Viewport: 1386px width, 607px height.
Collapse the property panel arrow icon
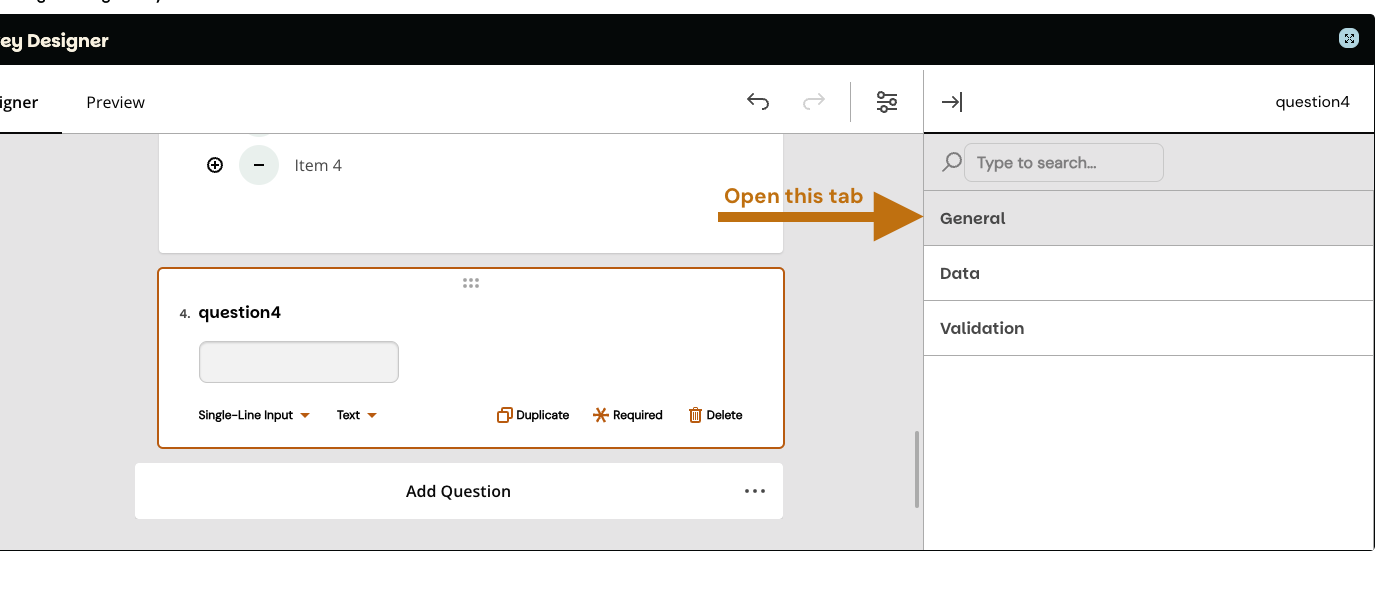pyautogui.click(x=952, y=102)
